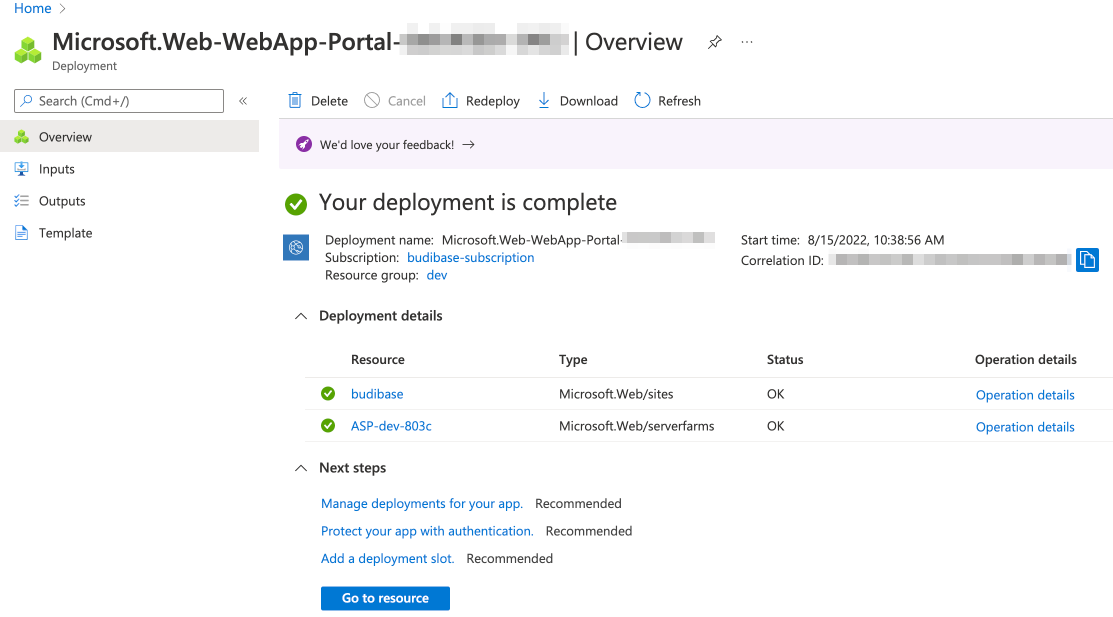The image size is (1113, 617).
Task: Open the more options ellipsis
Action: (x=747, y=42)
